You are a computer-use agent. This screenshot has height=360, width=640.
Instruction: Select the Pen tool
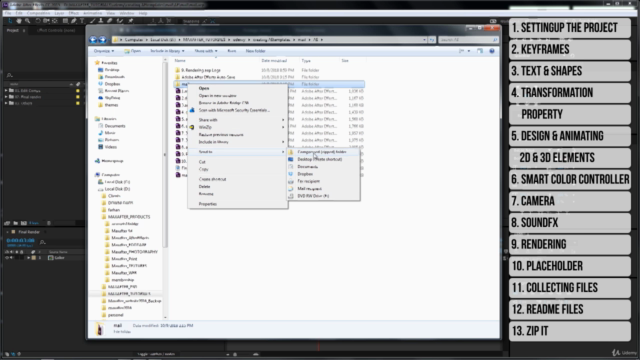coord(73,21)
